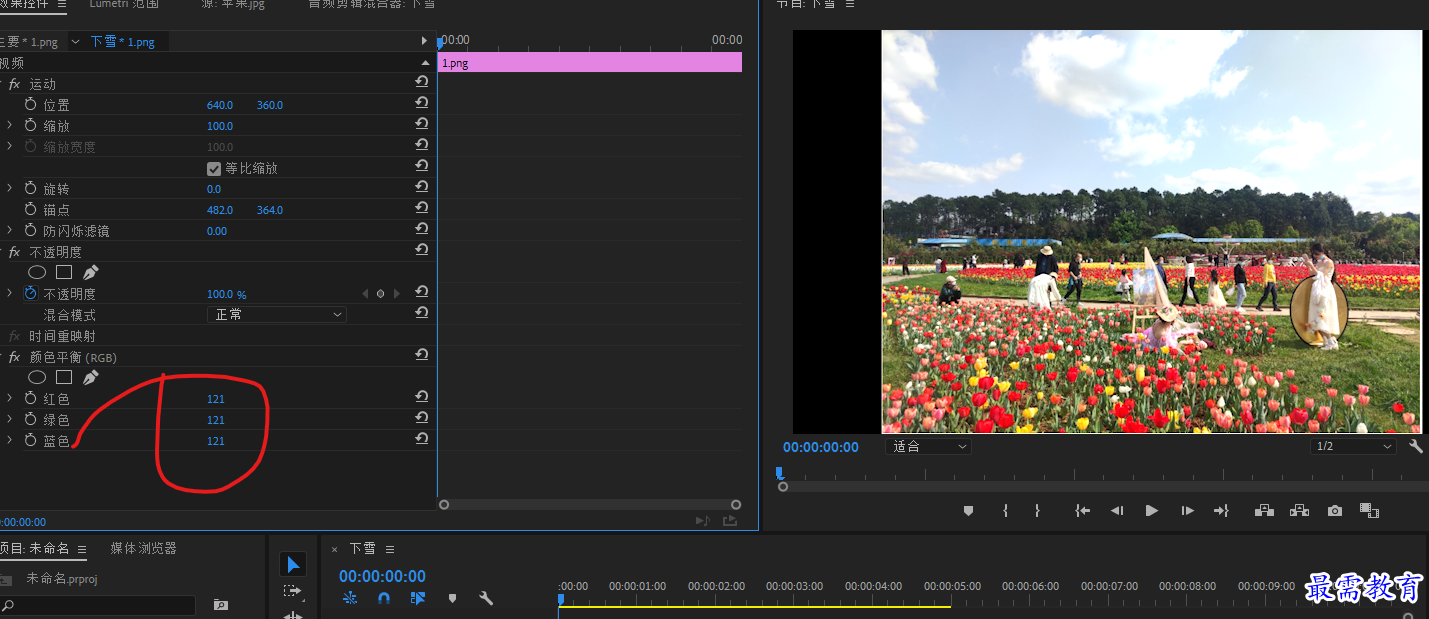Expand the 旋转 property

[x=10, y=188]
